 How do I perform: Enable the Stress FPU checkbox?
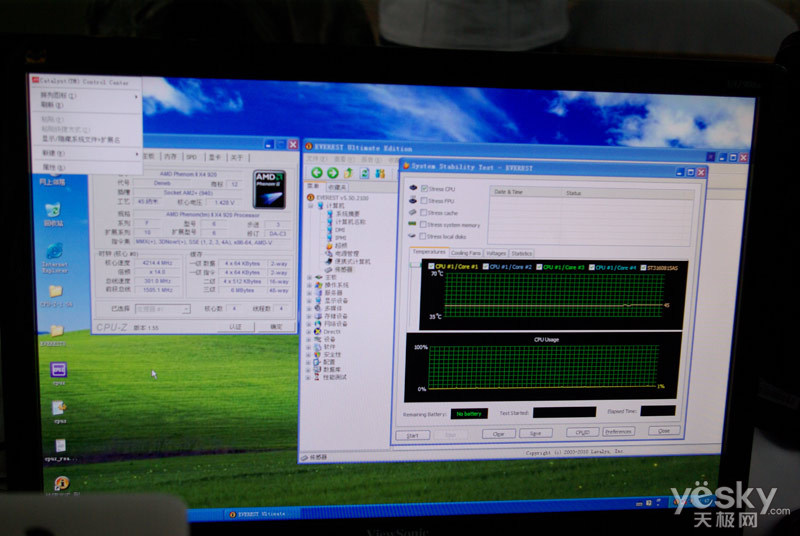(424, 200)
